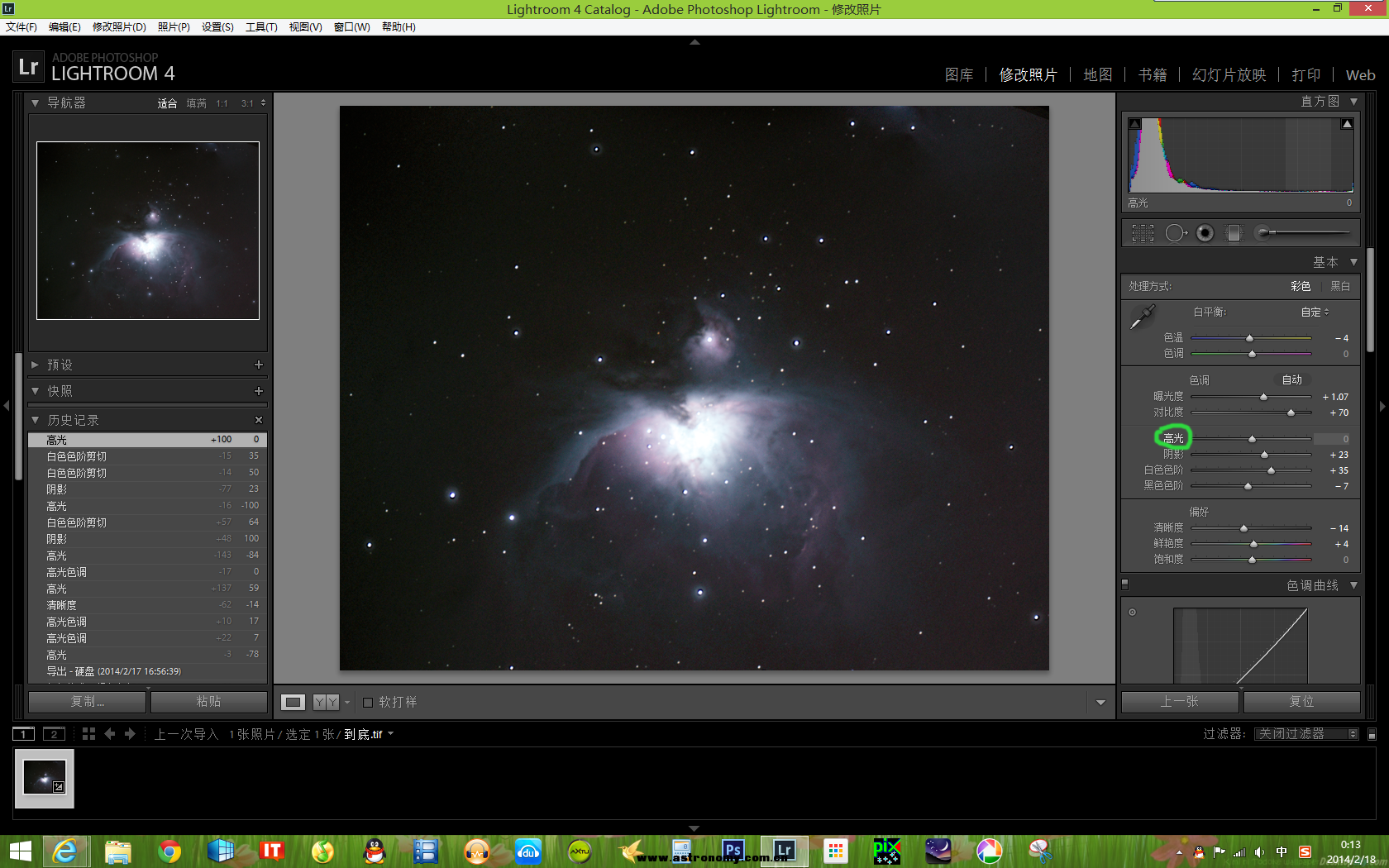Open the filter dropdown 关闭过滤器
Screen dimensions: 1389x868
[x=1305, y=734]
